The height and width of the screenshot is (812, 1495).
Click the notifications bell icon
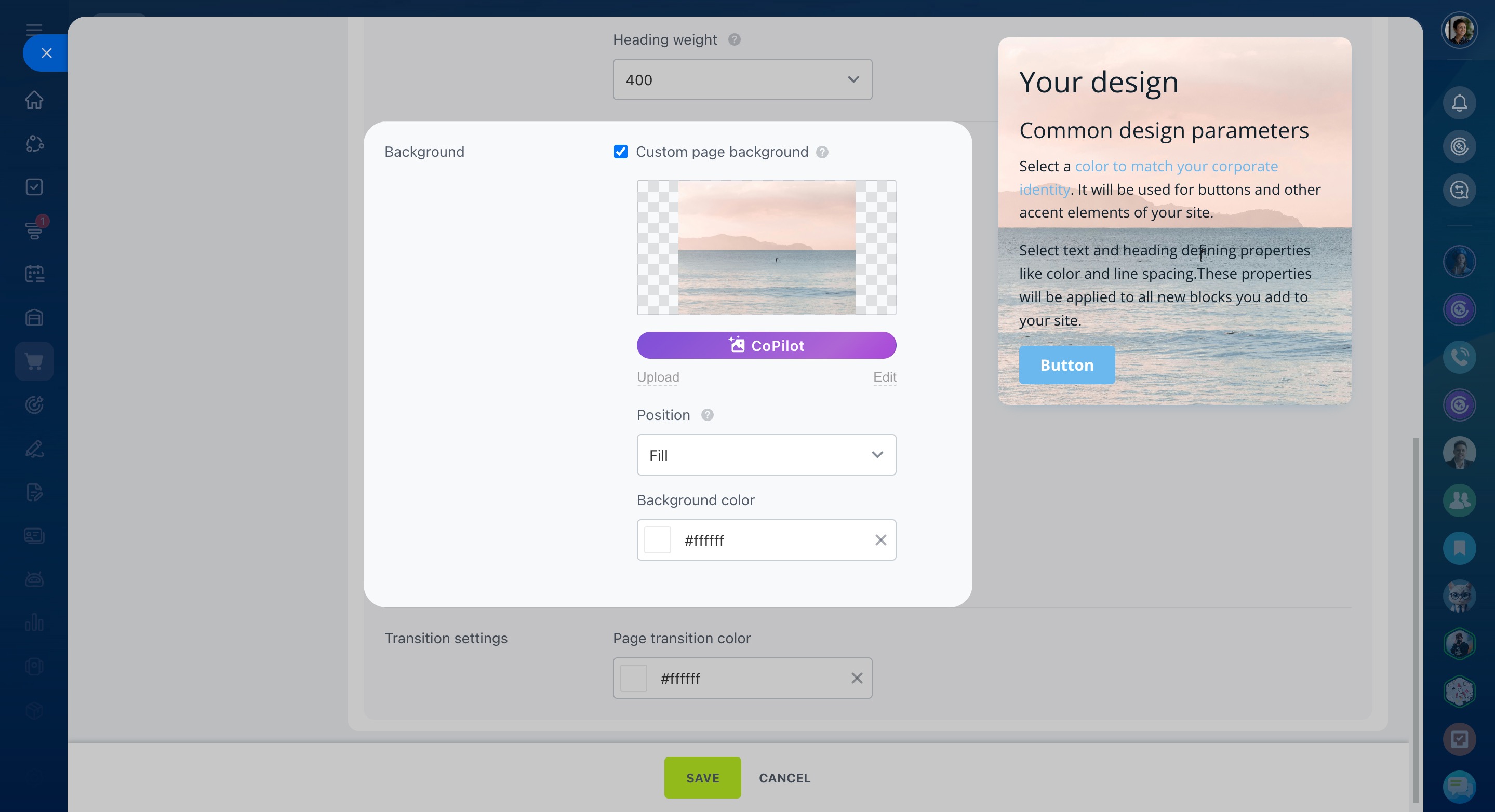click(1459, 103)
